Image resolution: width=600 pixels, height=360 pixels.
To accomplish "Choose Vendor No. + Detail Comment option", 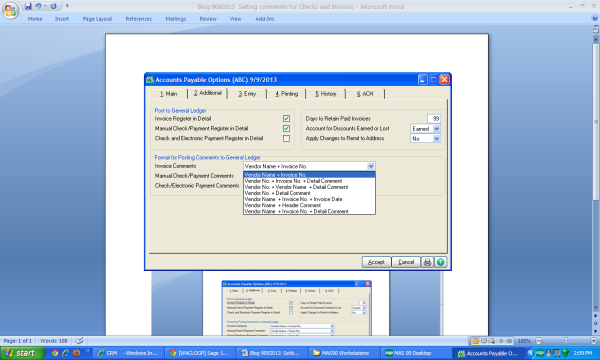I will pyautogui.click(x=309, y=193).
